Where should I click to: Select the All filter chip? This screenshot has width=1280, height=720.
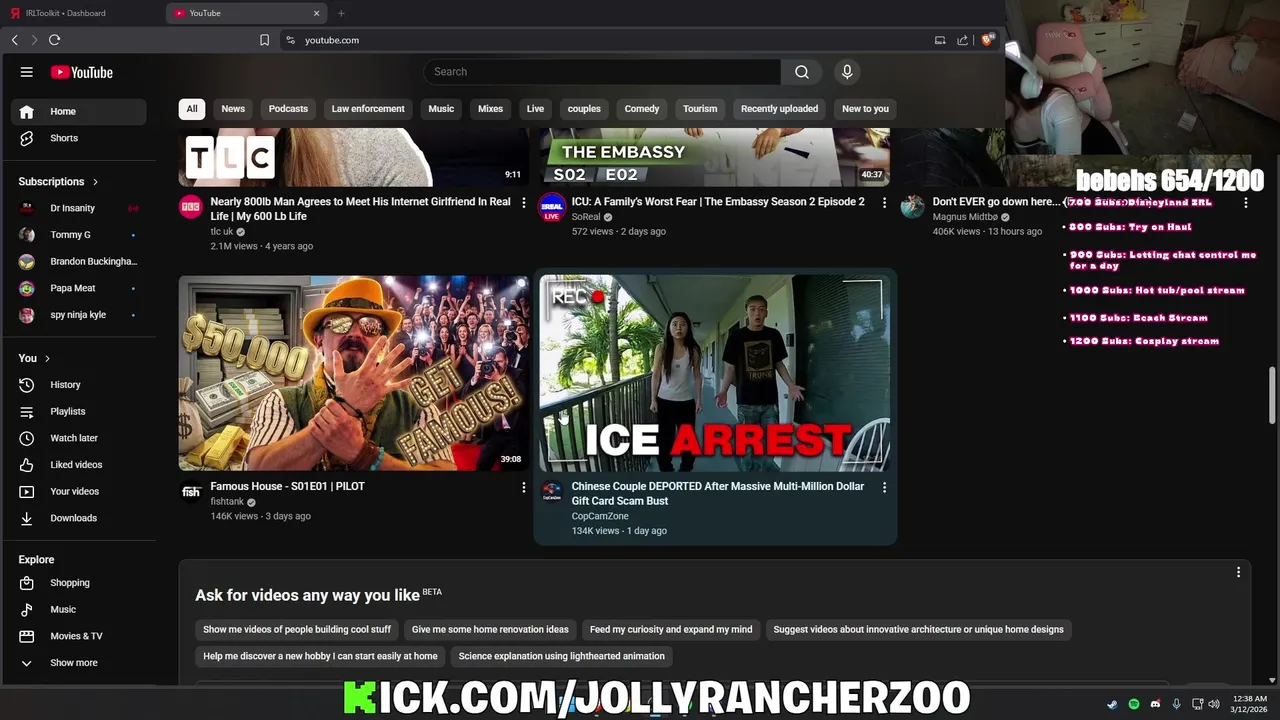click(192, 109)
